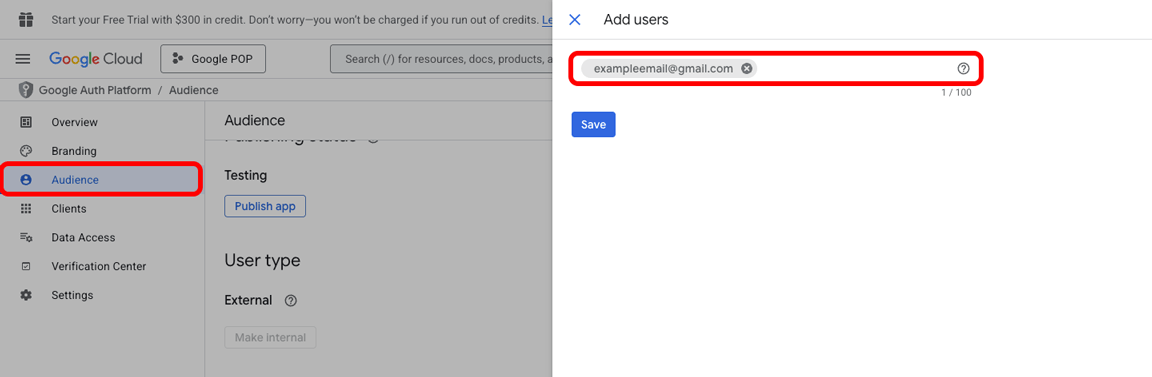
Task: Select Audience in the sidebar
Action: (102, 179)
